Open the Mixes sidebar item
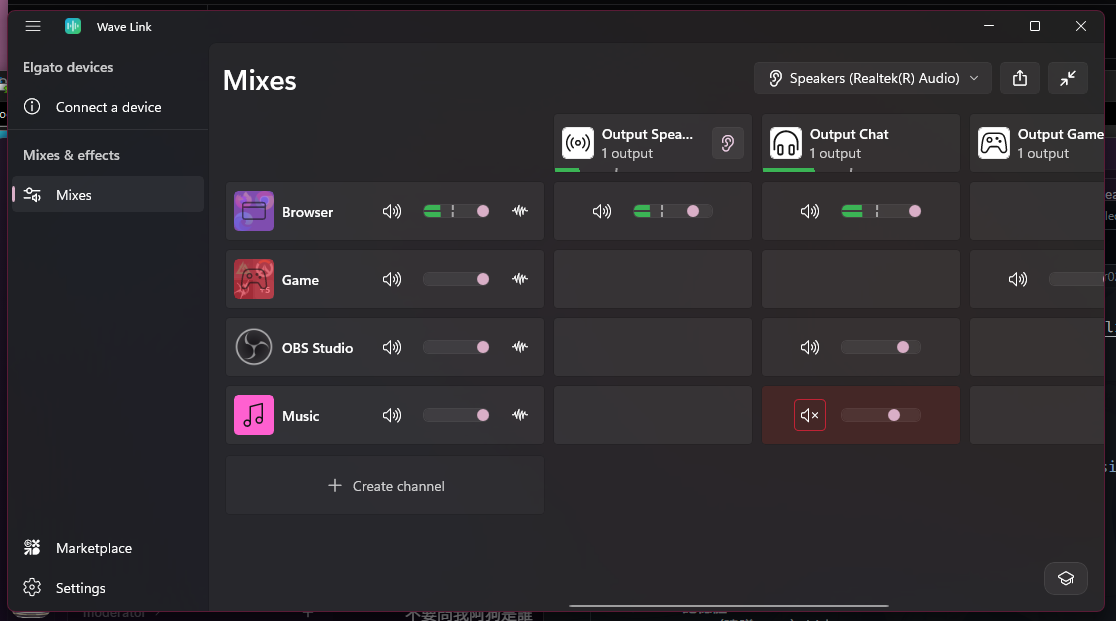Viewport: 1116px width, 621px height. point(108,194)
